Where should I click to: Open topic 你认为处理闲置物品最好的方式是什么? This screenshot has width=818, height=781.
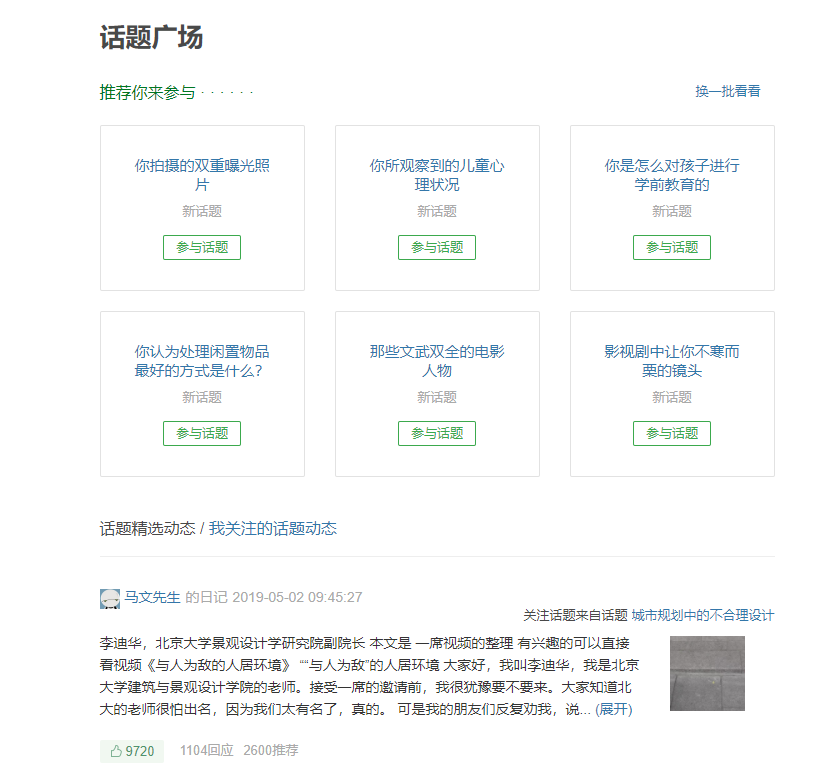pos(202,361)
